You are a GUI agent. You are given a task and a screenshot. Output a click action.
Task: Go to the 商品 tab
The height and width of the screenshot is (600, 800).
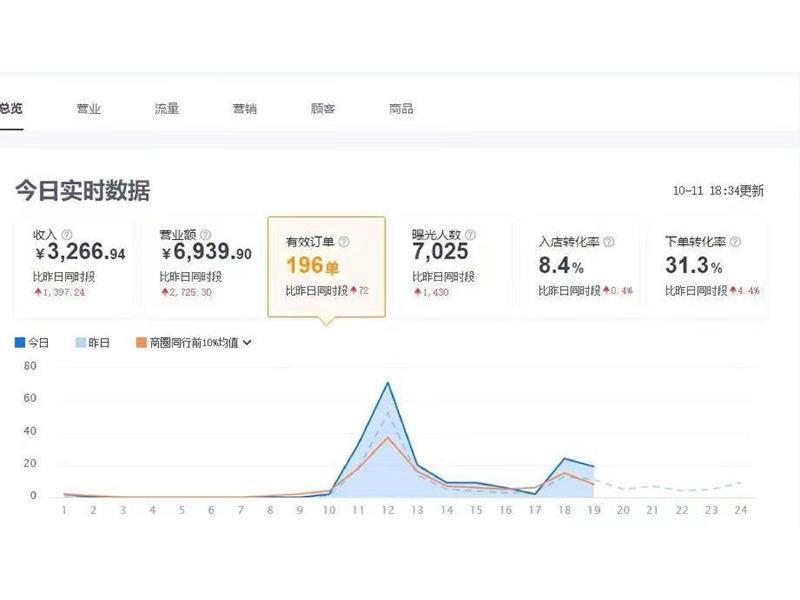click(x=401, y=109)
